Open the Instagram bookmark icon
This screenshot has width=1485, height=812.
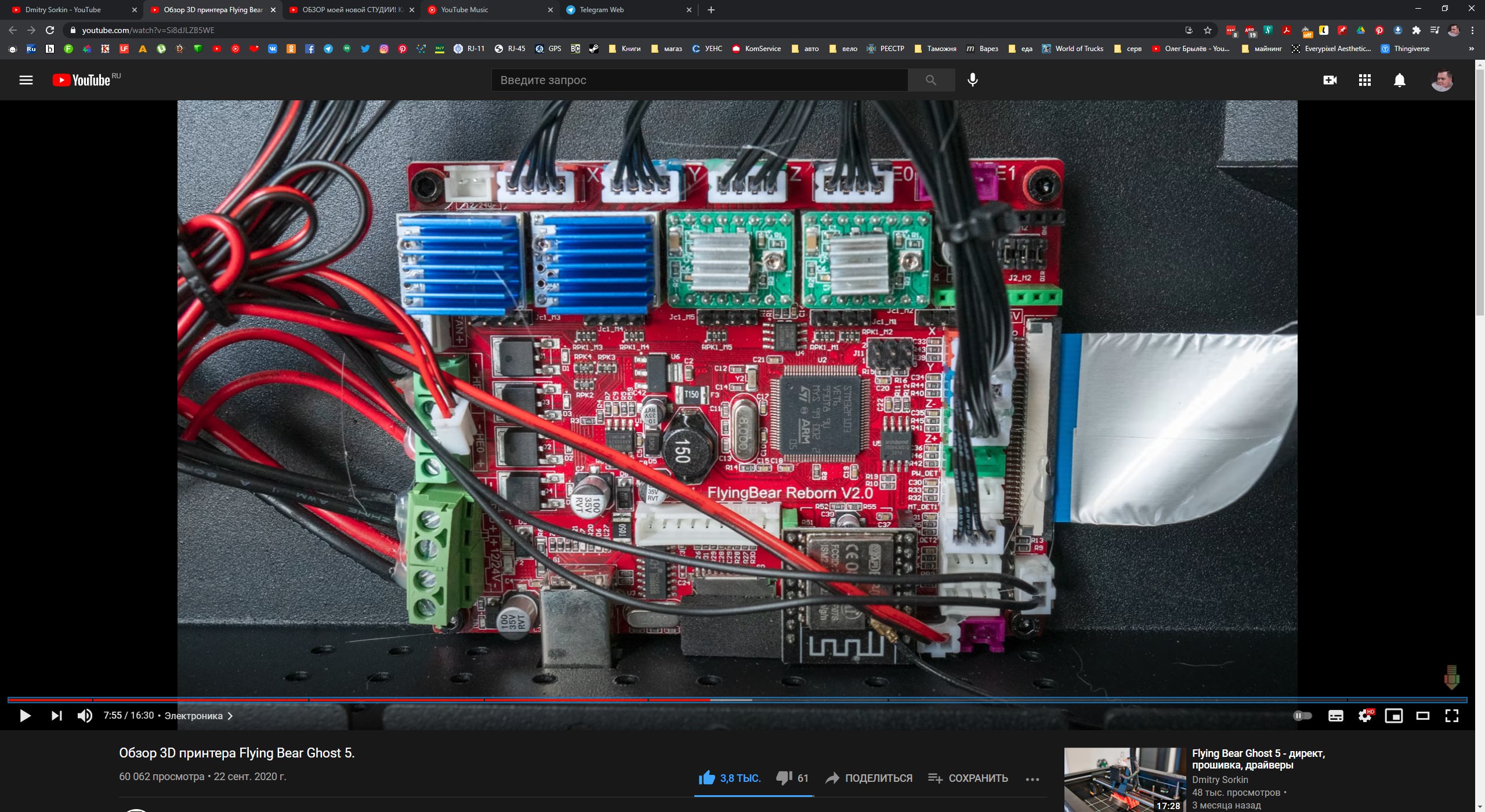coord(384,49)
